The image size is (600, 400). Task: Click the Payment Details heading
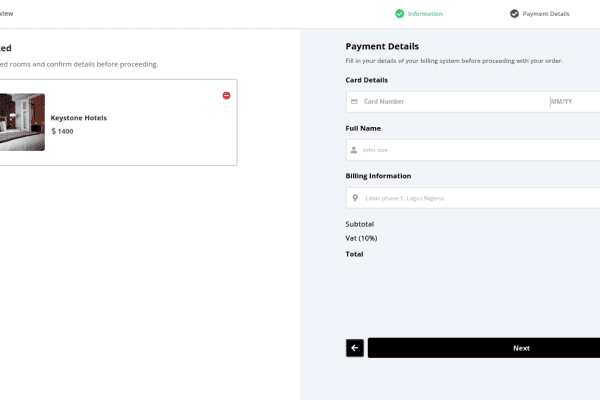tap(382, 46)
